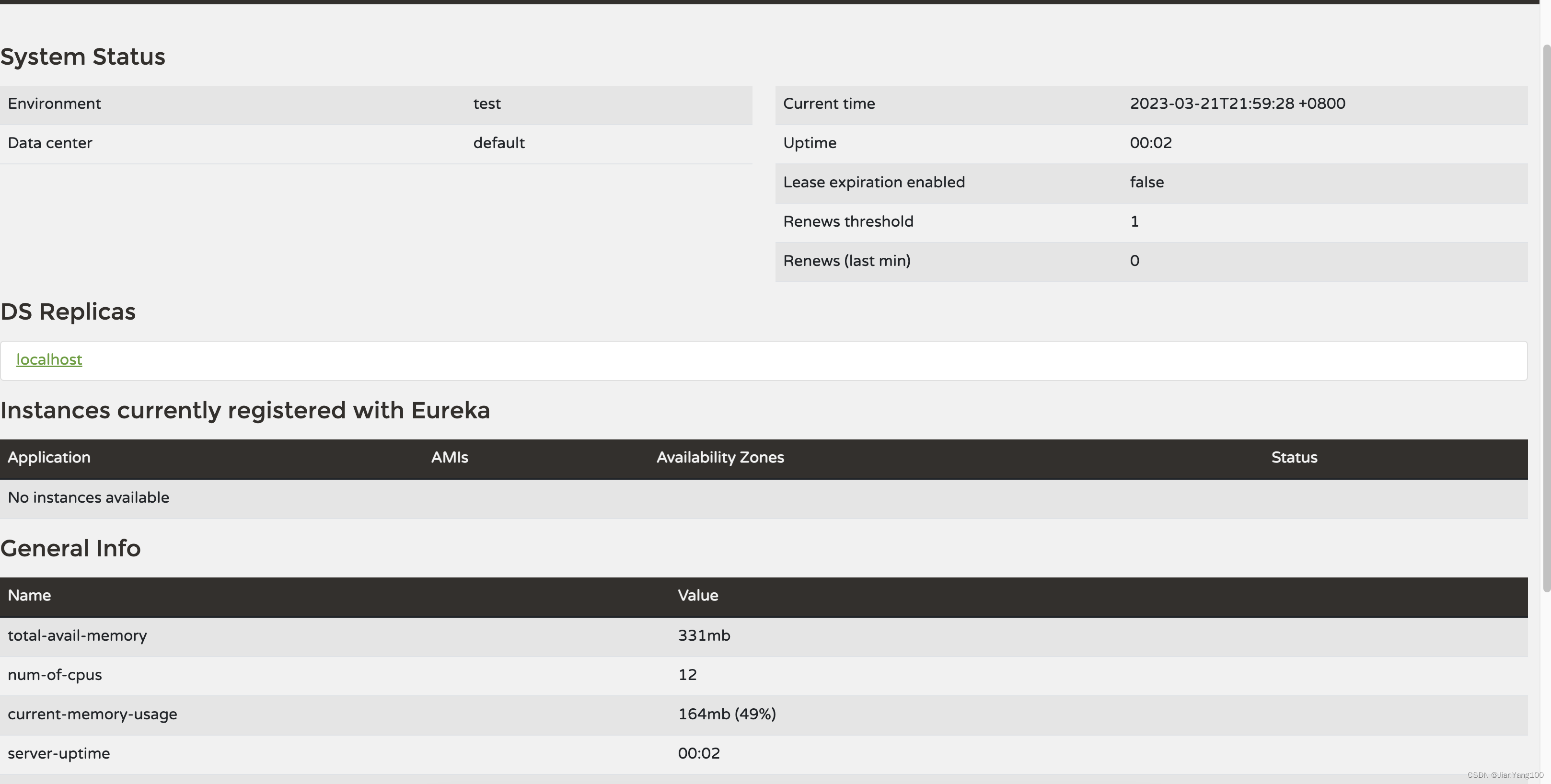Select the server-uptime value 00:02
1551x784 pixels.
(698, 753)
